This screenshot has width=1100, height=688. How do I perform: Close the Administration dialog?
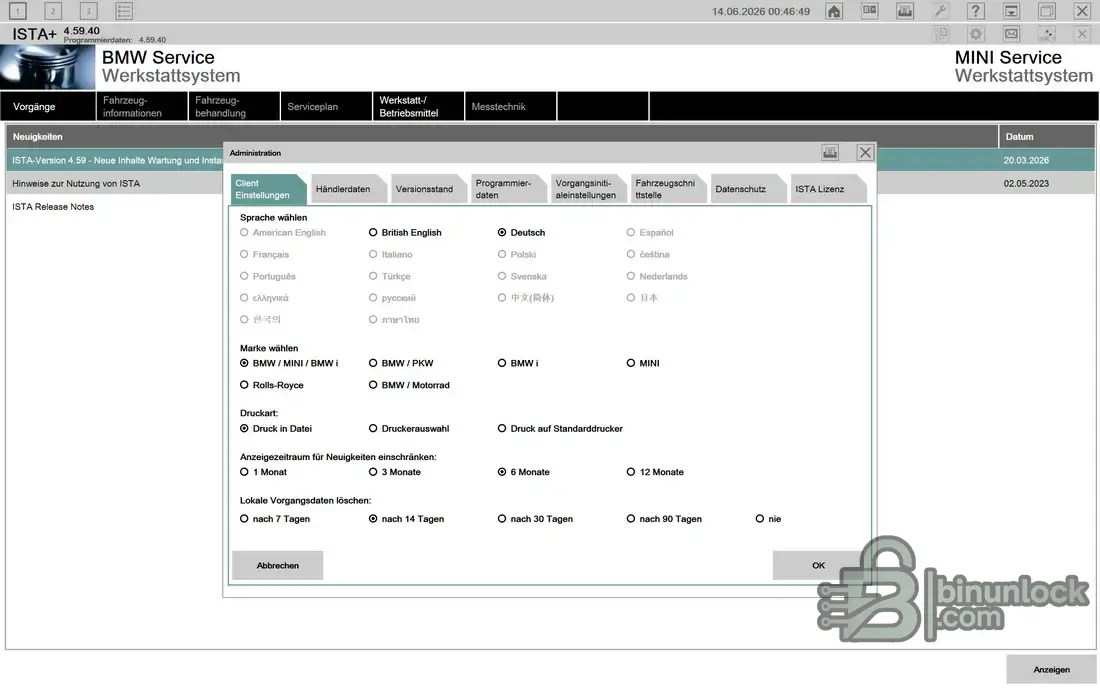pyautogui.click(x=865, y=152)
